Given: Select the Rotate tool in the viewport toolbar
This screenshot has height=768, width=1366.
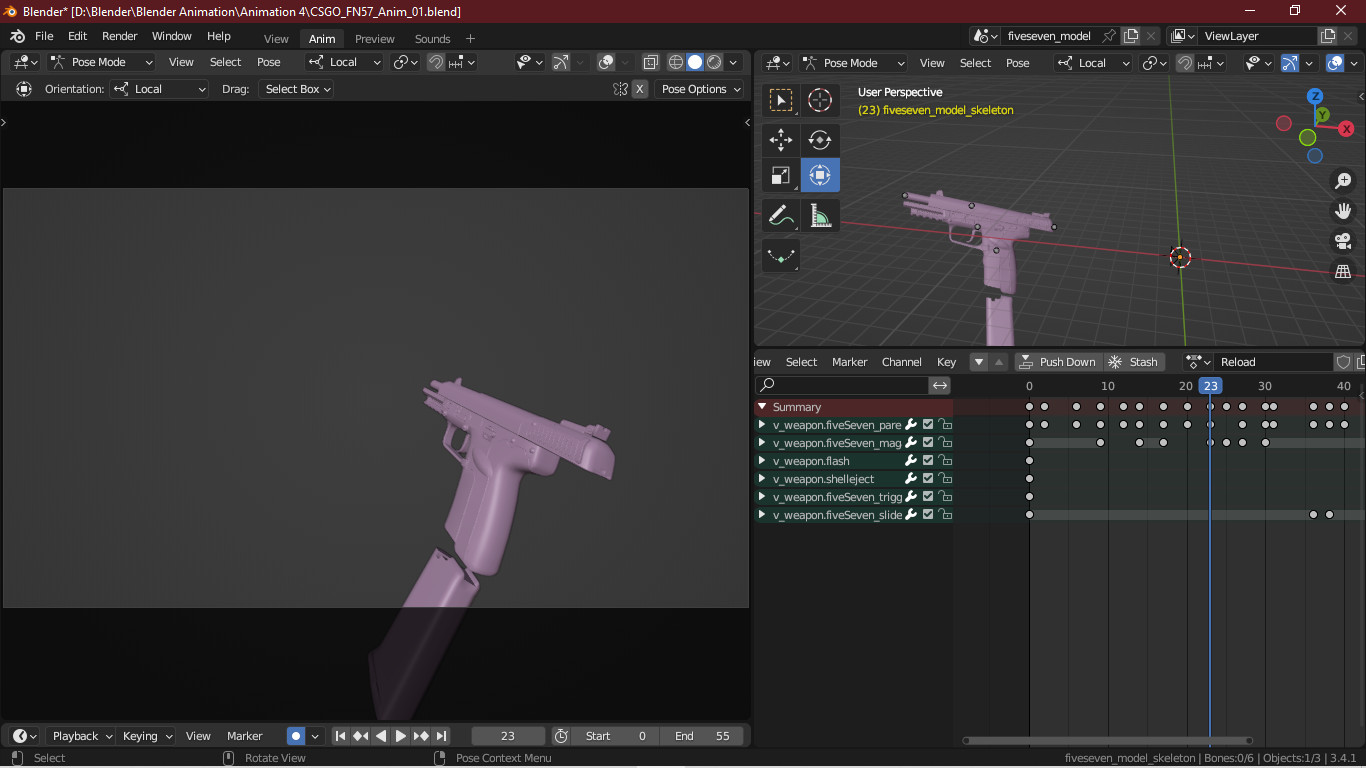Looking at the screenshot, I should click(x=819, y=140).
